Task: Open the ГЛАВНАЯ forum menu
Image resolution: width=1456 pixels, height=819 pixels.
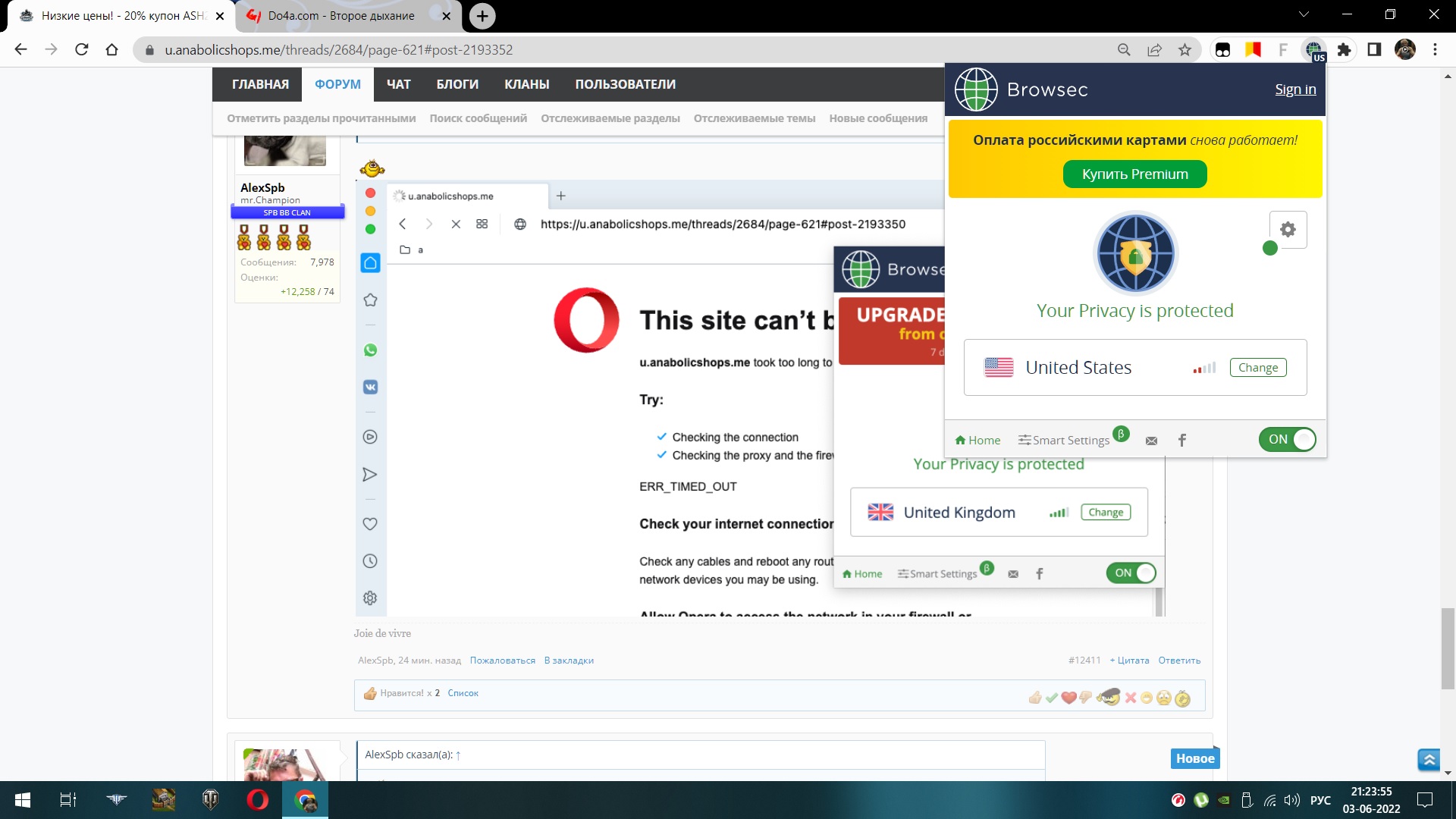Action: point(260,84)
